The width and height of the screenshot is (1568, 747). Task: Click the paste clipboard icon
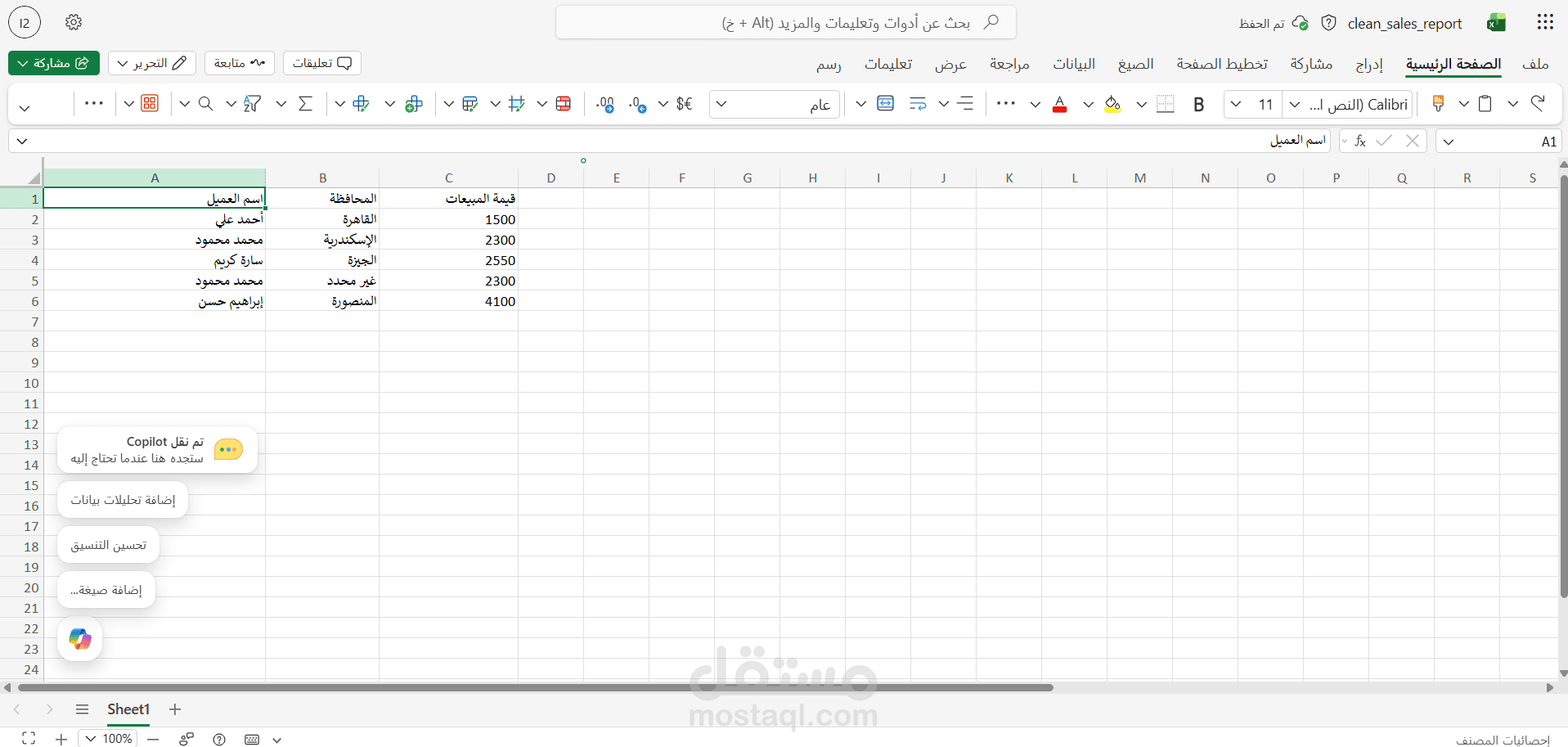1485,104
